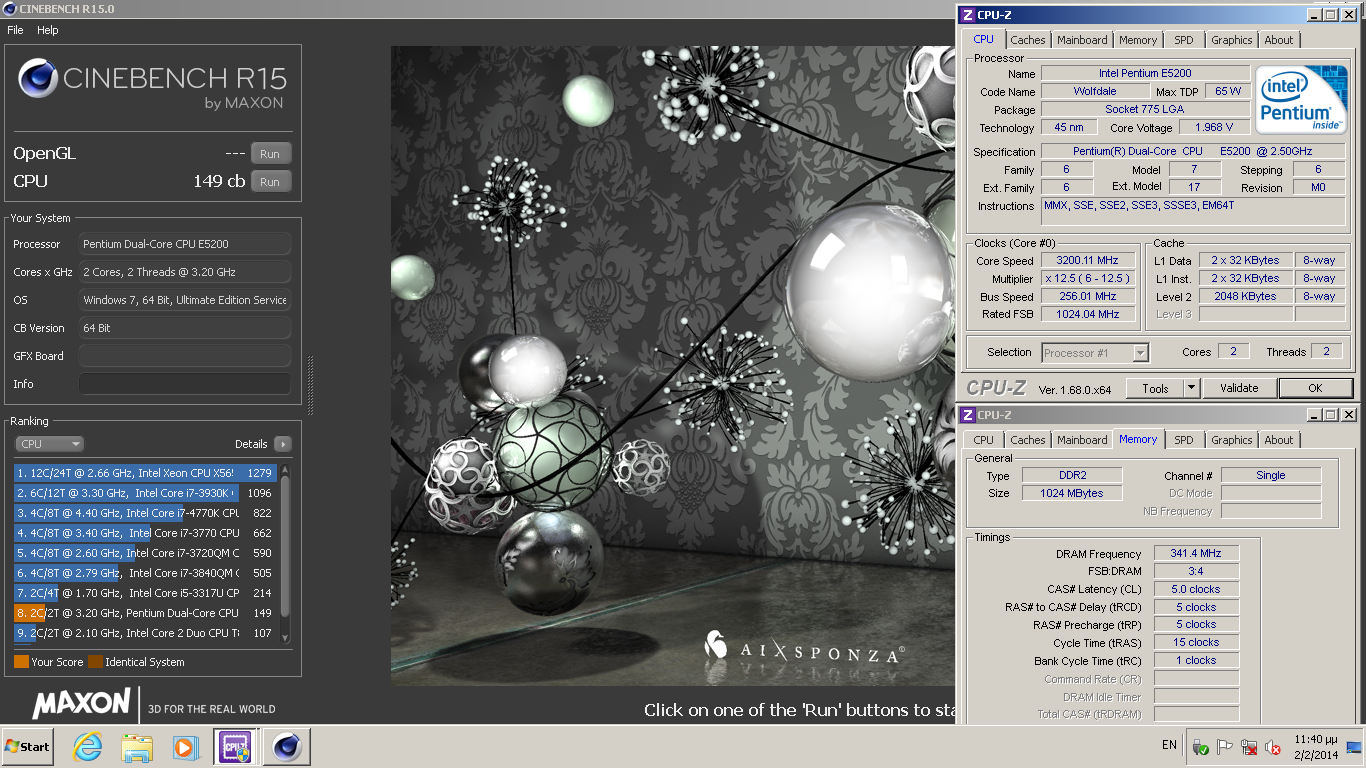Click the Core Voltage 1.968 V value

1214,127
